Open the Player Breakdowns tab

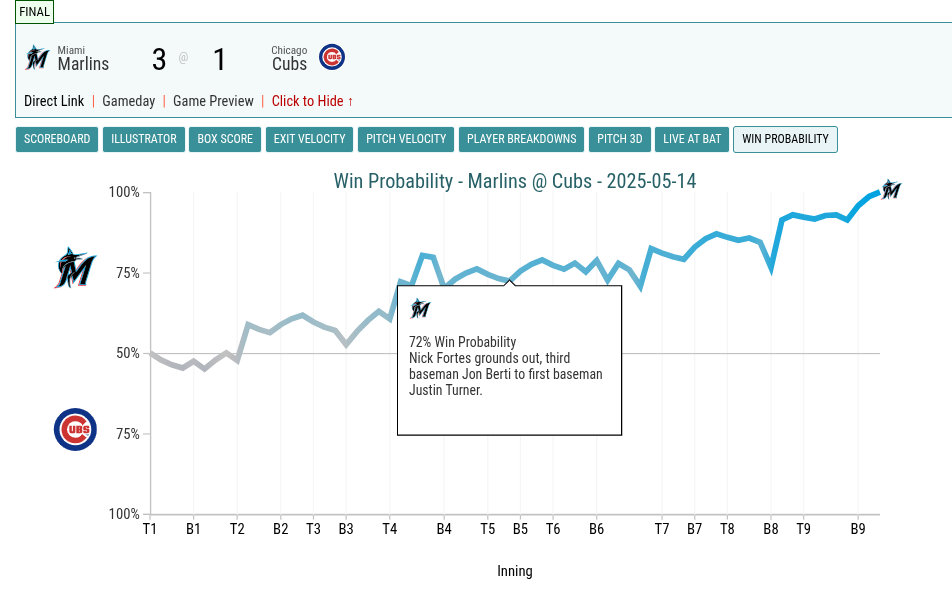point(522,139)
